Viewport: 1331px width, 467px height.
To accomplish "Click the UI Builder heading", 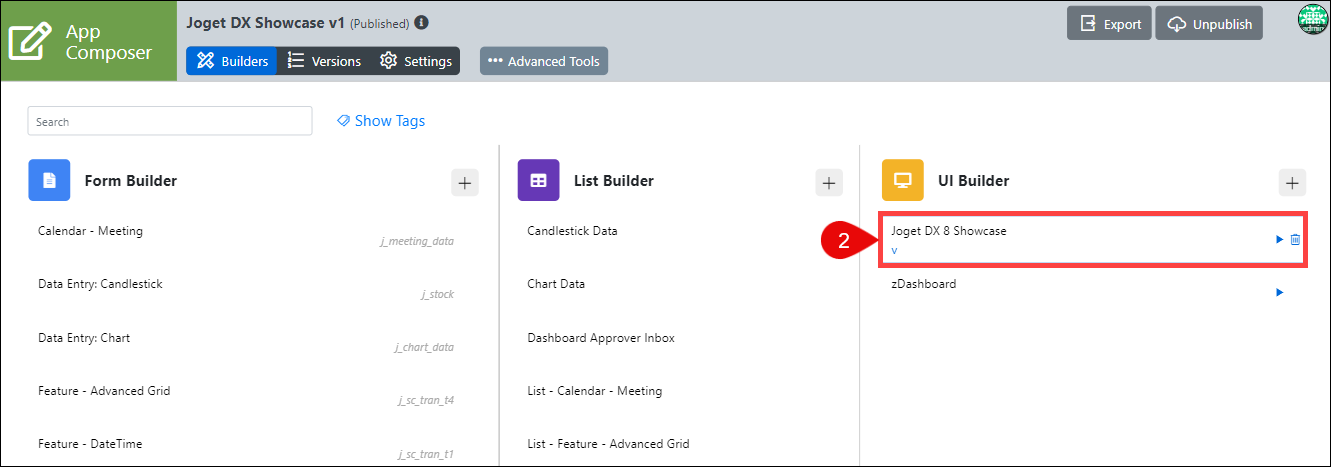I will 973,181.
